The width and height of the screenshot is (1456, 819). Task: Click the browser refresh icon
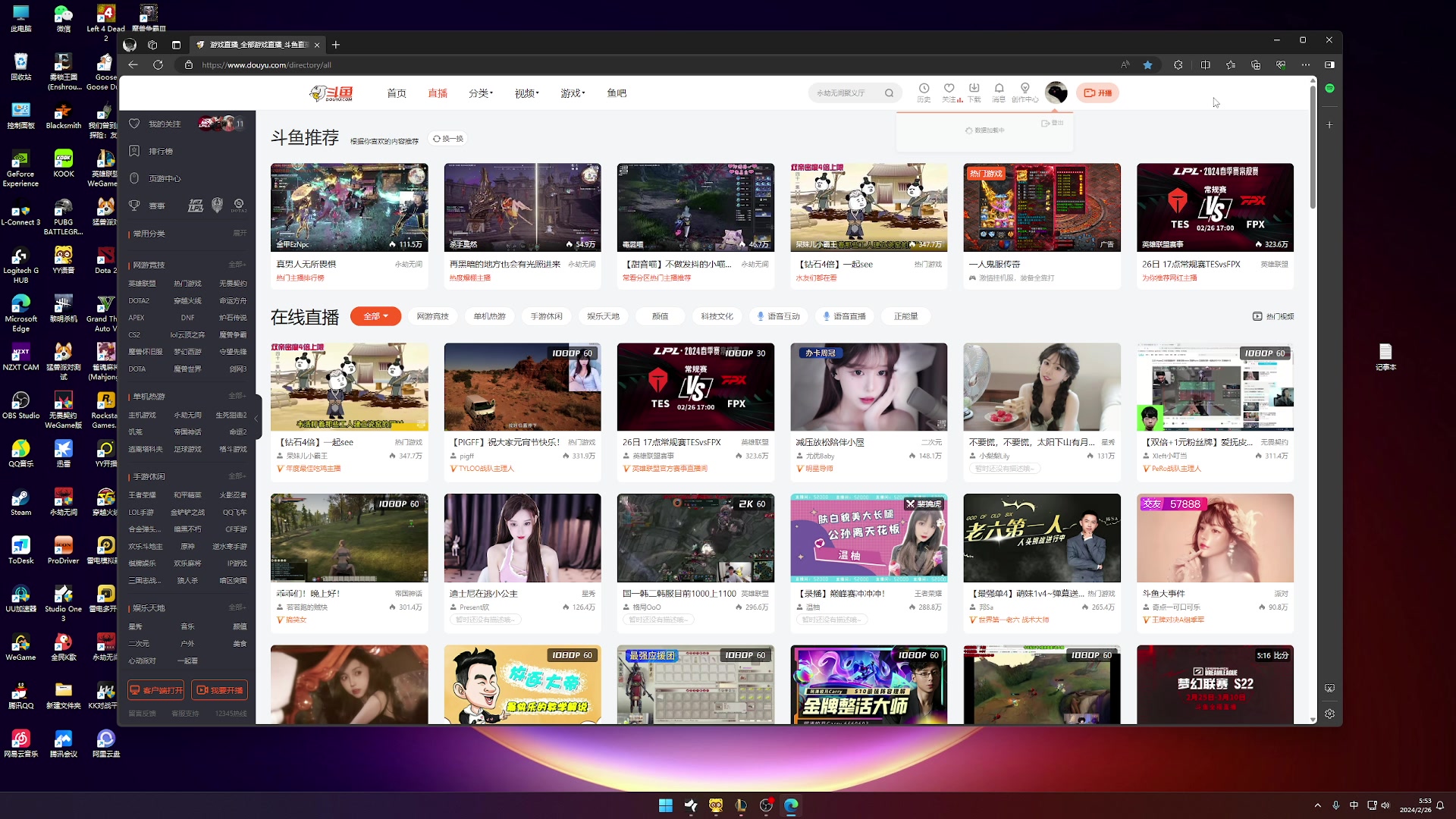158,64
